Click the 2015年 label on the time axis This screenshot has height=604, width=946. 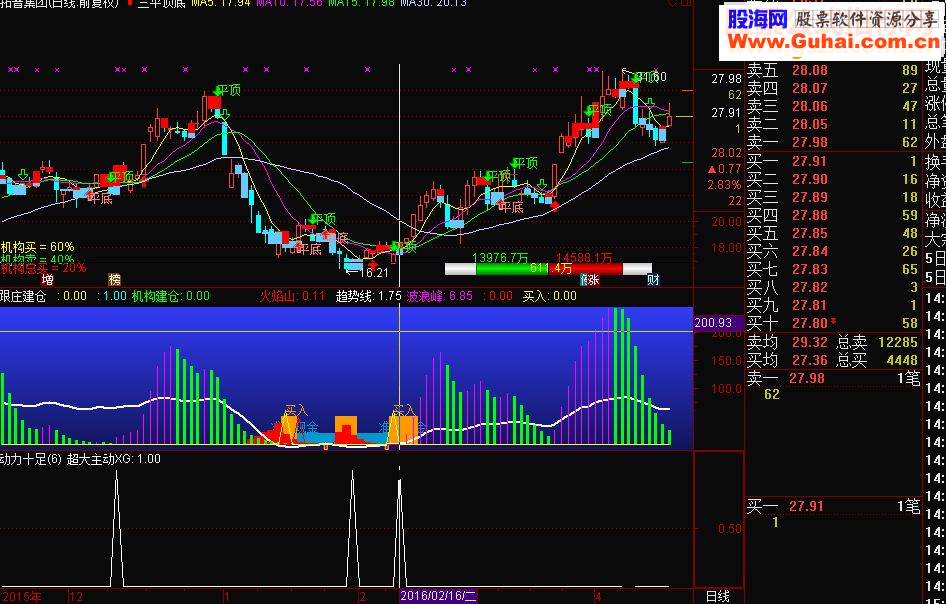[x=22, y=597]
